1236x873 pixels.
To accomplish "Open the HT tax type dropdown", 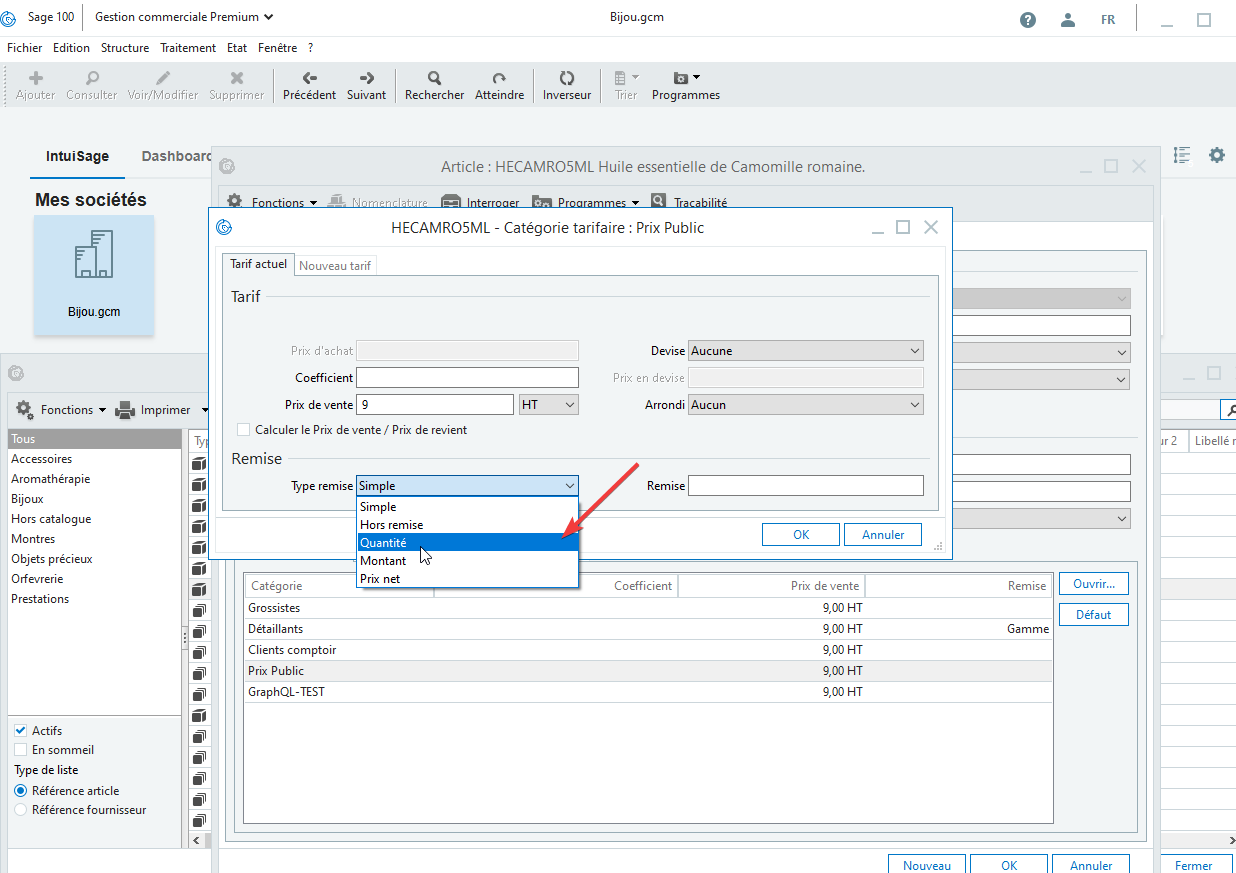I will (549, 404).
